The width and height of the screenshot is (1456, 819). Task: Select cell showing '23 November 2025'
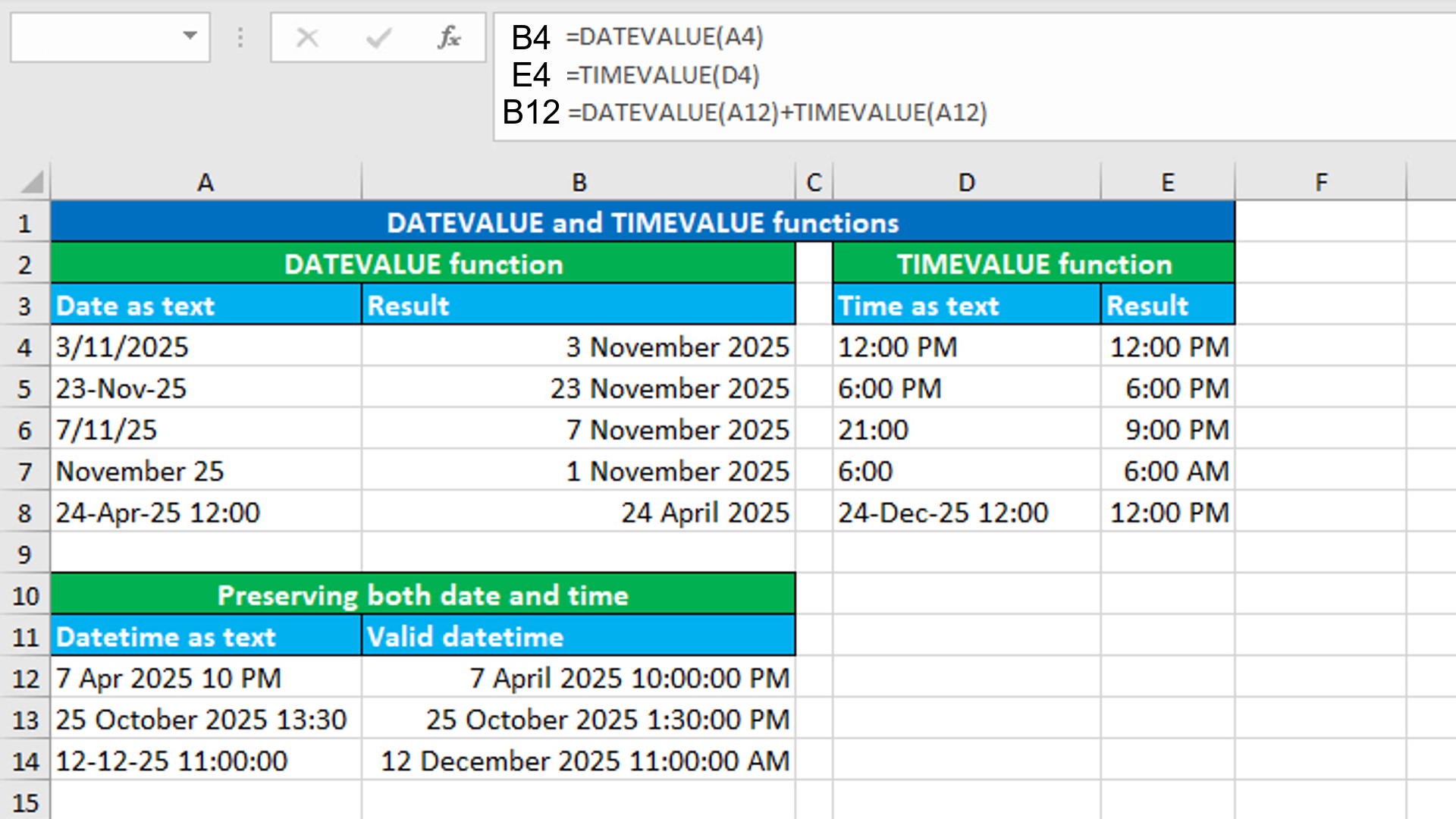579,388
